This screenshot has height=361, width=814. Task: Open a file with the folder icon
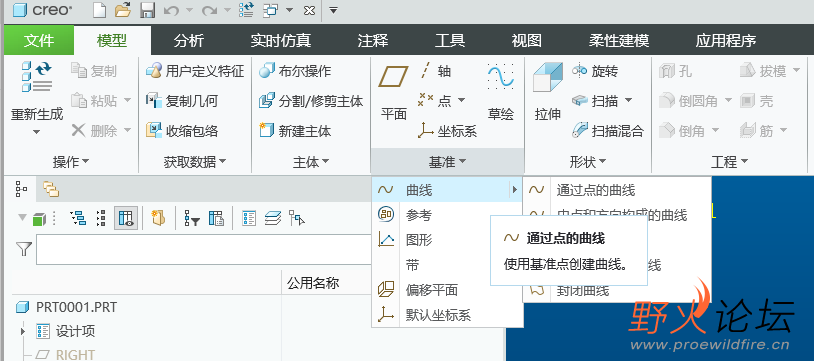[123, 10]
